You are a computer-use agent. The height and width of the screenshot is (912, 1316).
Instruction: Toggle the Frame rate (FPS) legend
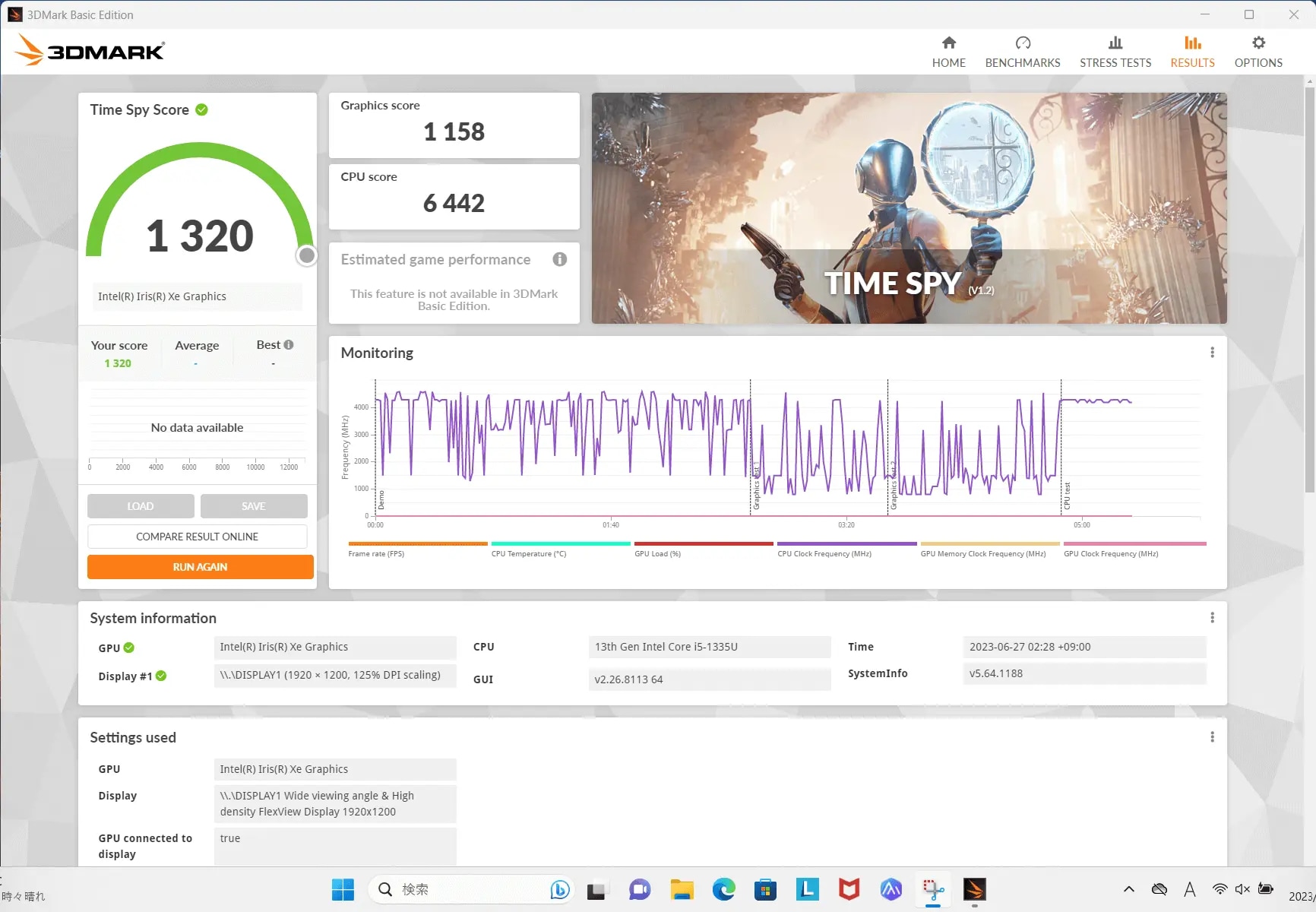pos(417,549)
